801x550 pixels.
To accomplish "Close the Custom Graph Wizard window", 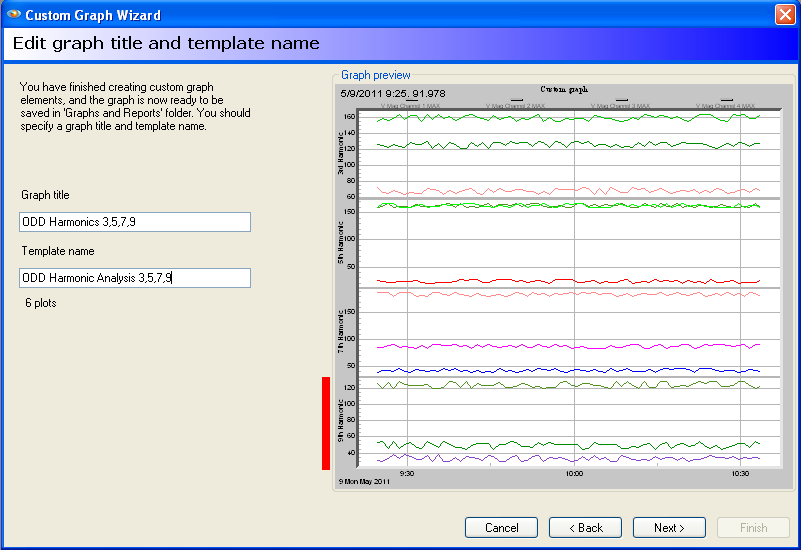I will click(x=785, y=15).
